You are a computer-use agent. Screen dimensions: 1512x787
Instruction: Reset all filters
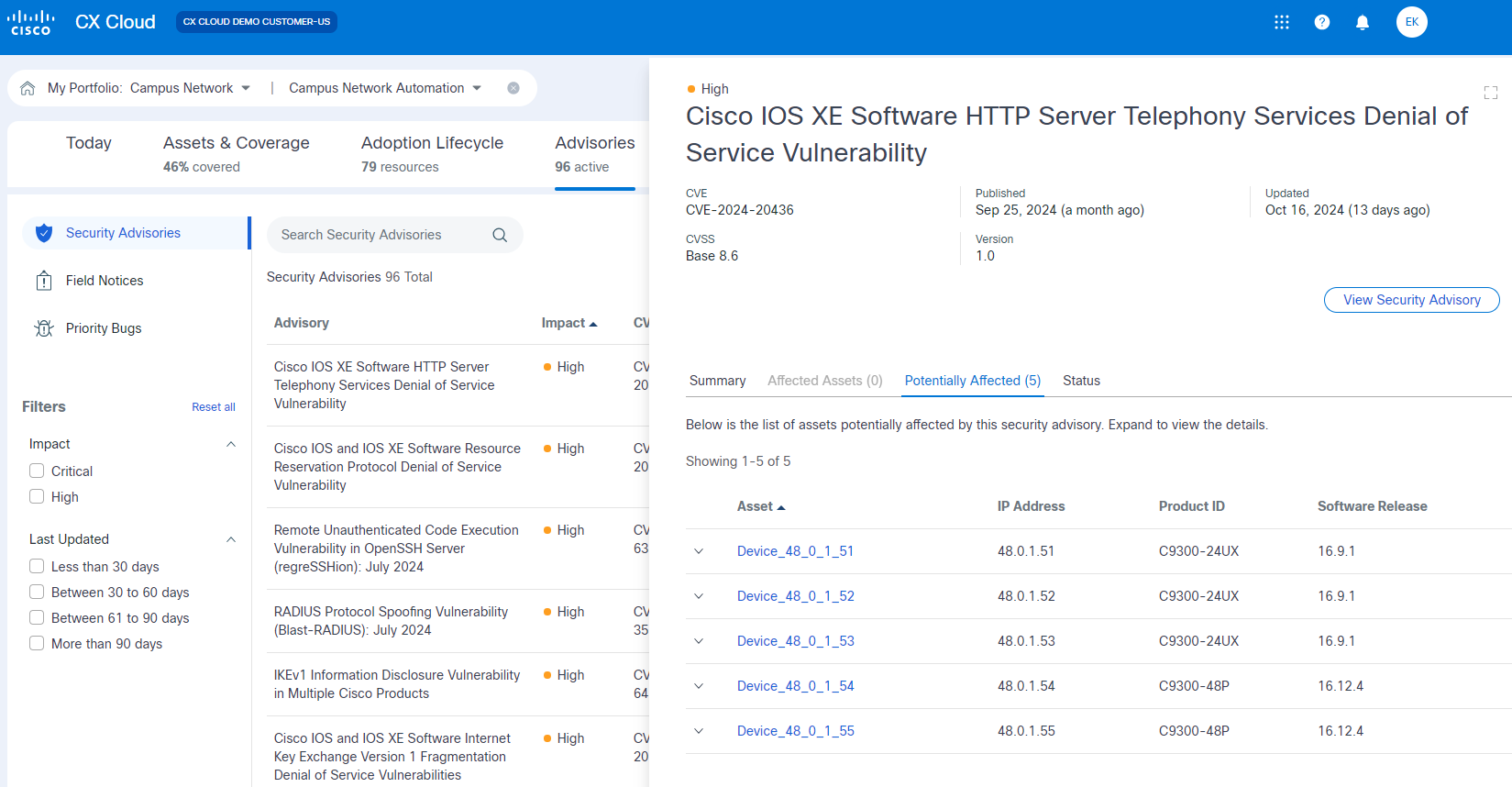click(214, 407)
